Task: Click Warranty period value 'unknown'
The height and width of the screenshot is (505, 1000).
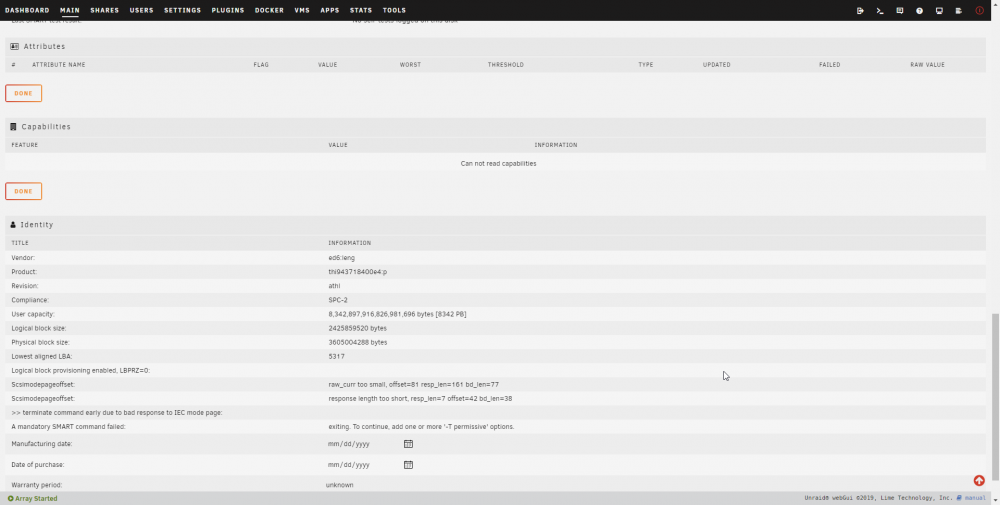Action: (x=339, y=485)
